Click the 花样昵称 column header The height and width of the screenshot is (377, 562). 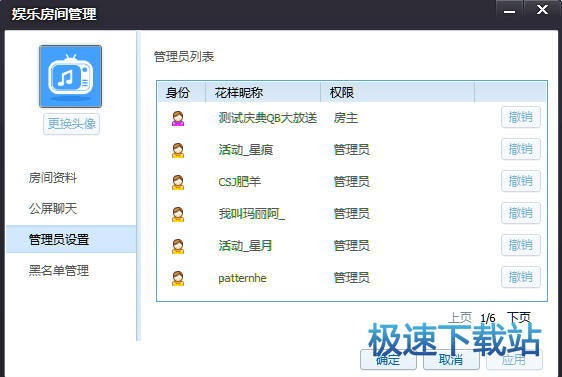pyautogui.click(x=263, y=92)
